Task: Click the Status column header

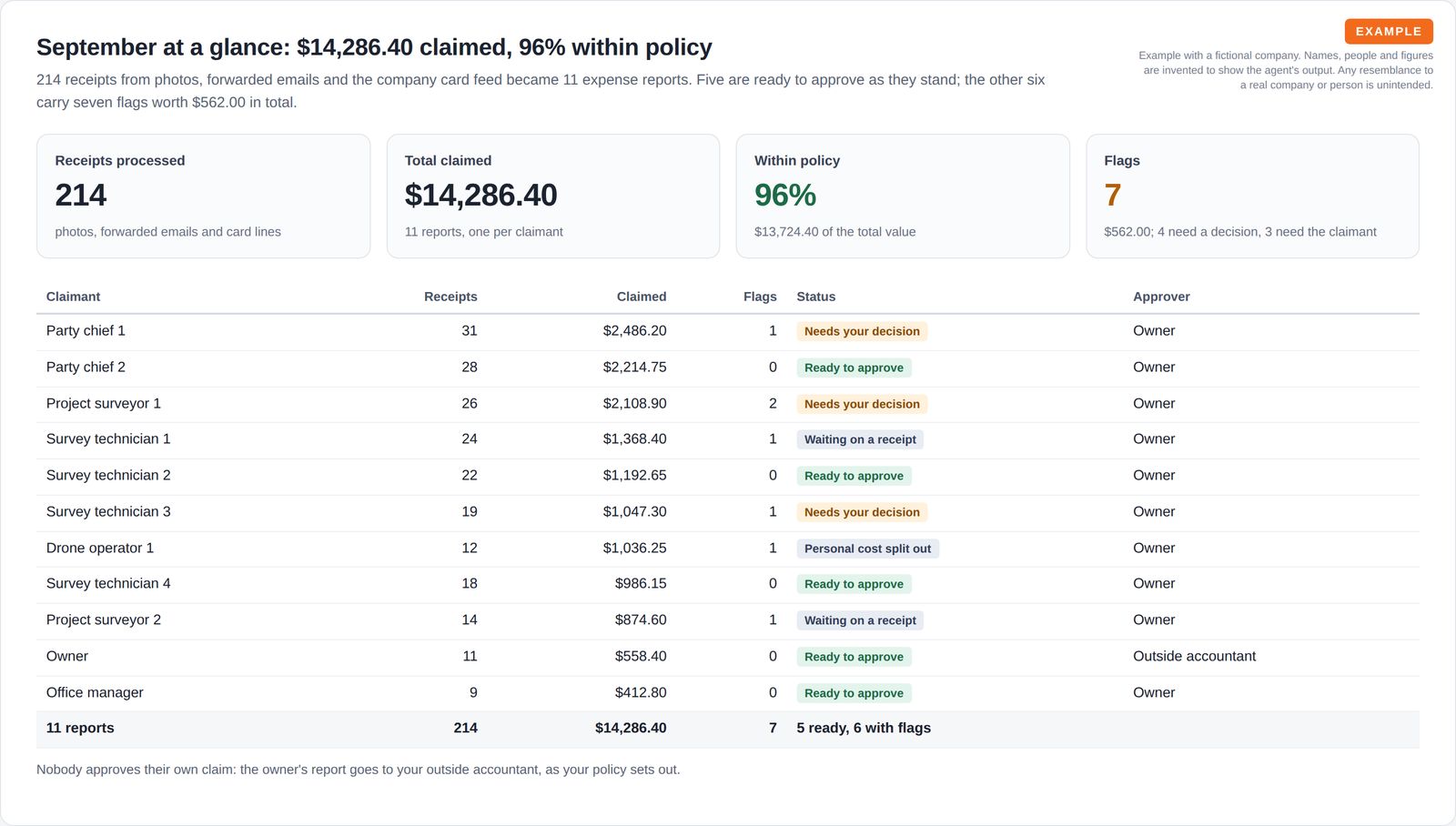Action: tap(816, 297)
